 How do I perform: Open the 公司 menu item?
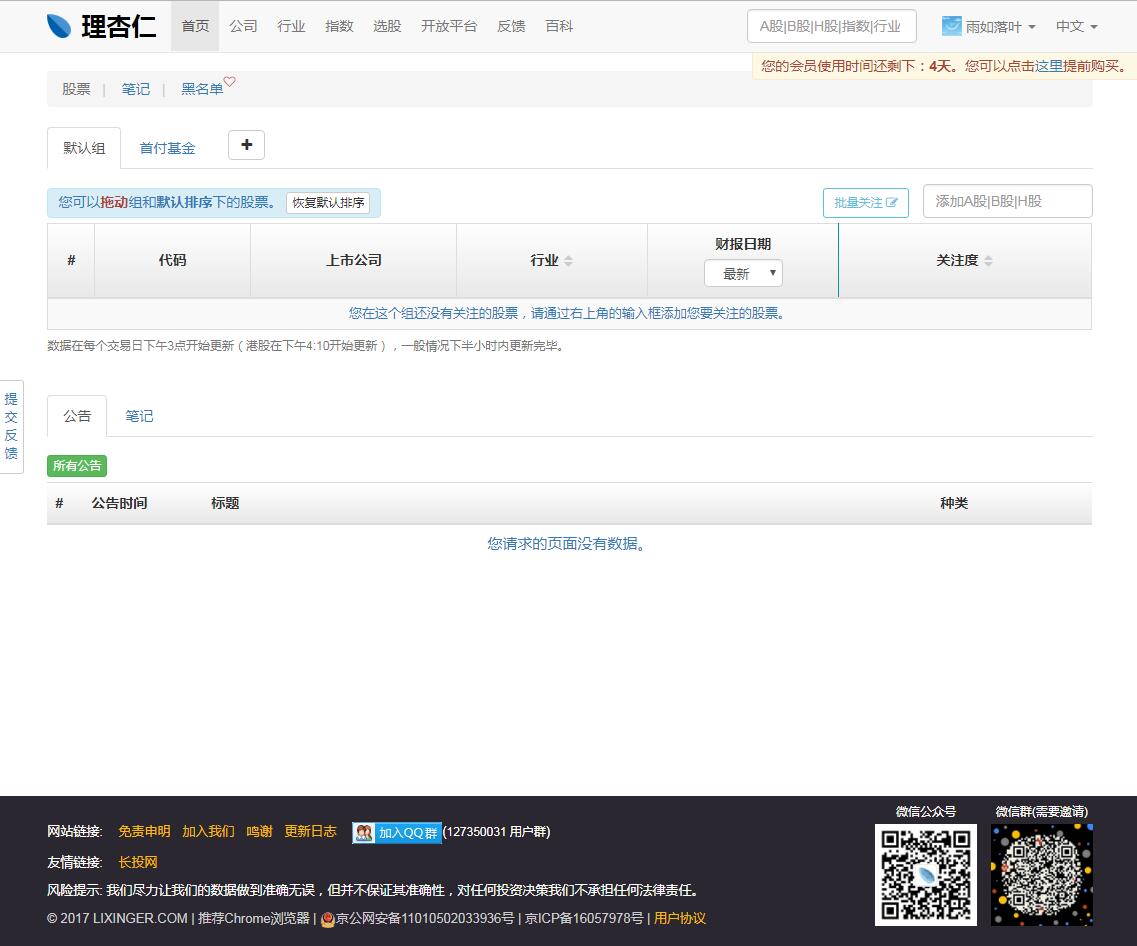point(243,26)
